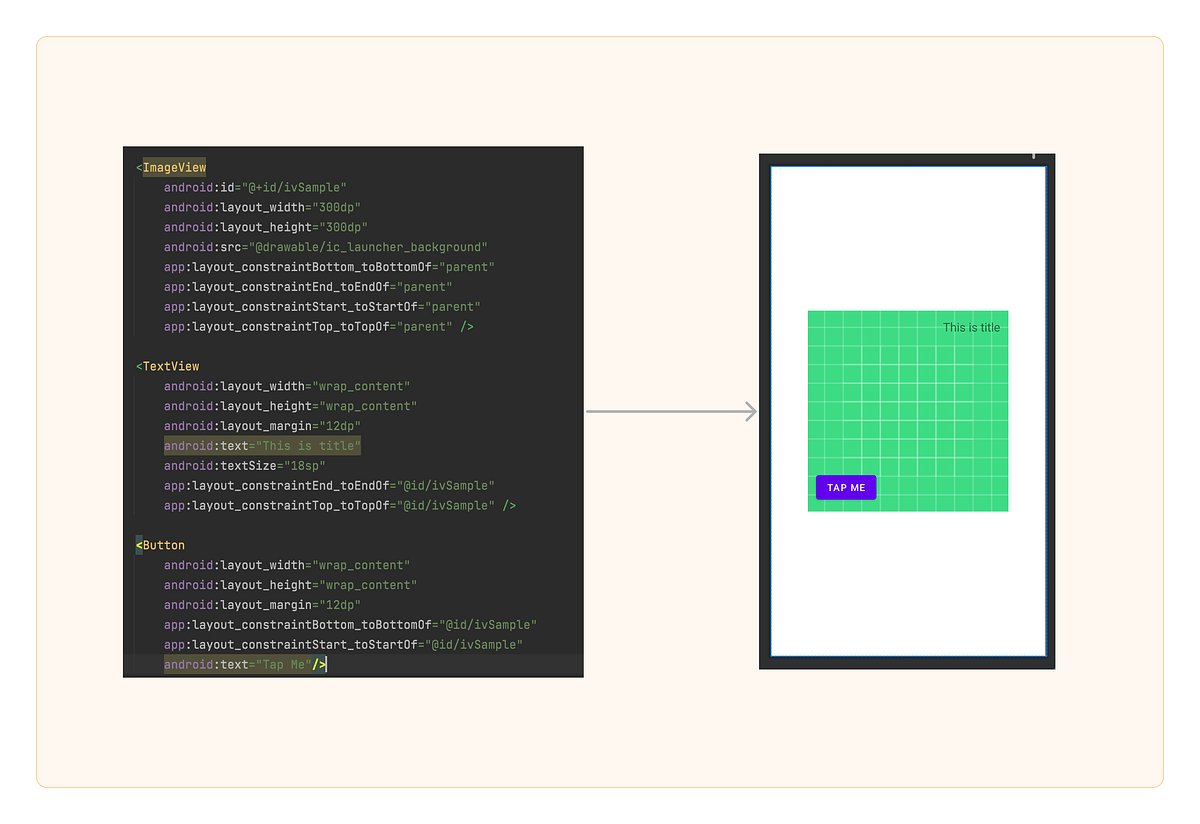The image size is (1200, 824).
Task: Click the arrow connecting code to preview
Action: pos(672,411)
